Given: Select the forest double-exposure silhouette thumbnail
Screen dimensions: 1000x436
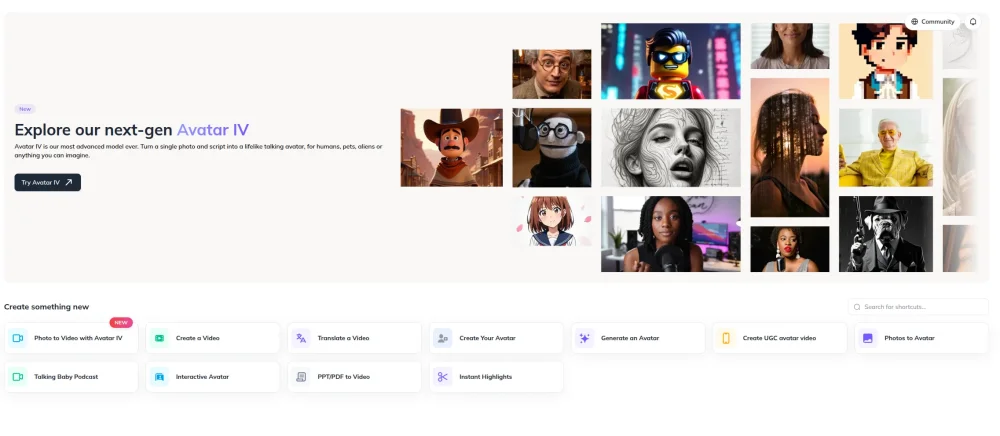Looking at the screenshot, I should click(790, 147).
